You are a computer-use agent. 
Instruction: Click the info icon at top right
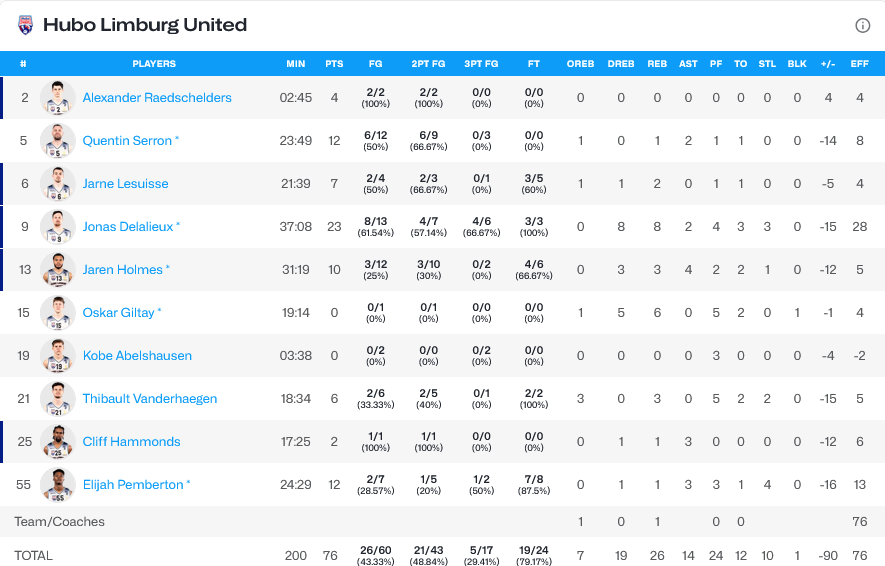point(862,25)
